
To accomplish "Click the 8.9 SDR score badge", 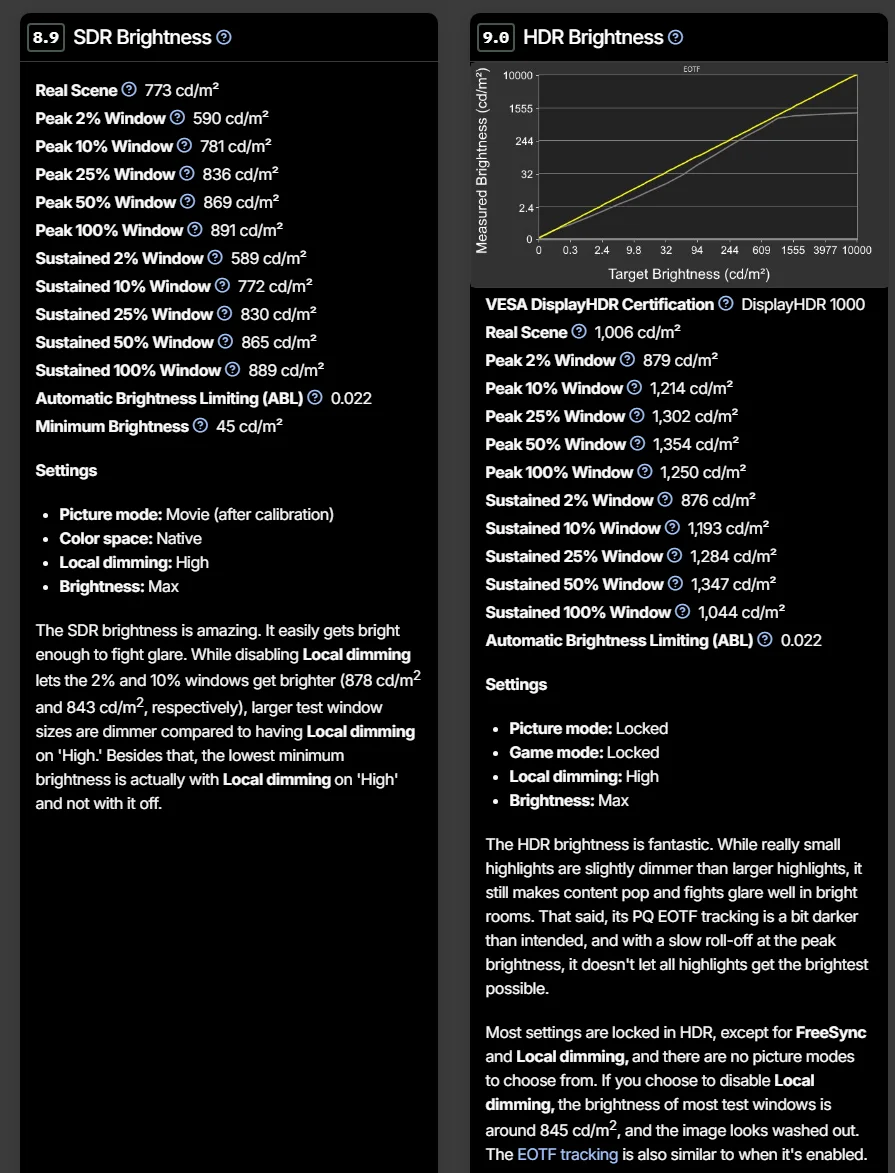I will [46, 38].
